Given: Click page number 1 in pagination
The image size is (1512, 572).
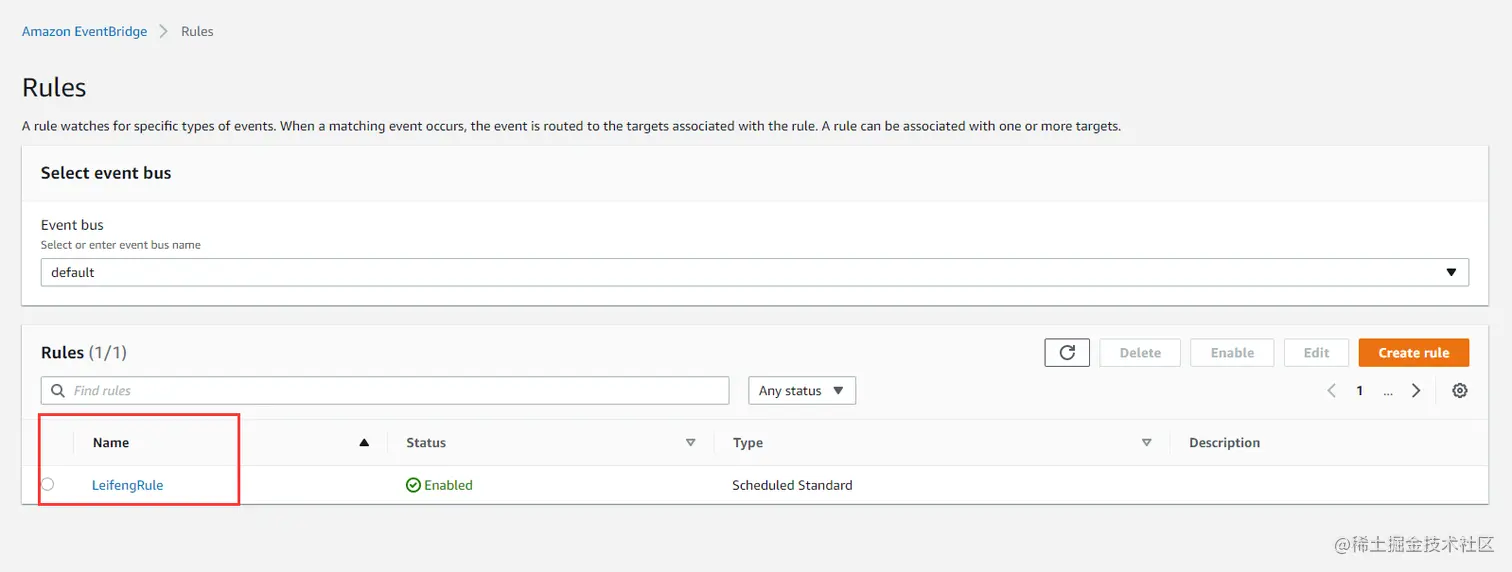Looking at the screenshot, I should click(1360, 391).
